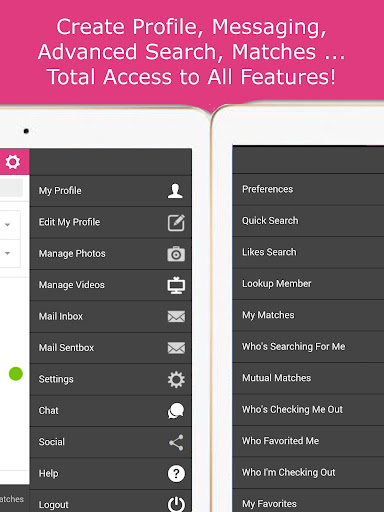Screen dimensions: 384x512
Task: Tap the Manage Videos monitor icon
Action: 176,285
